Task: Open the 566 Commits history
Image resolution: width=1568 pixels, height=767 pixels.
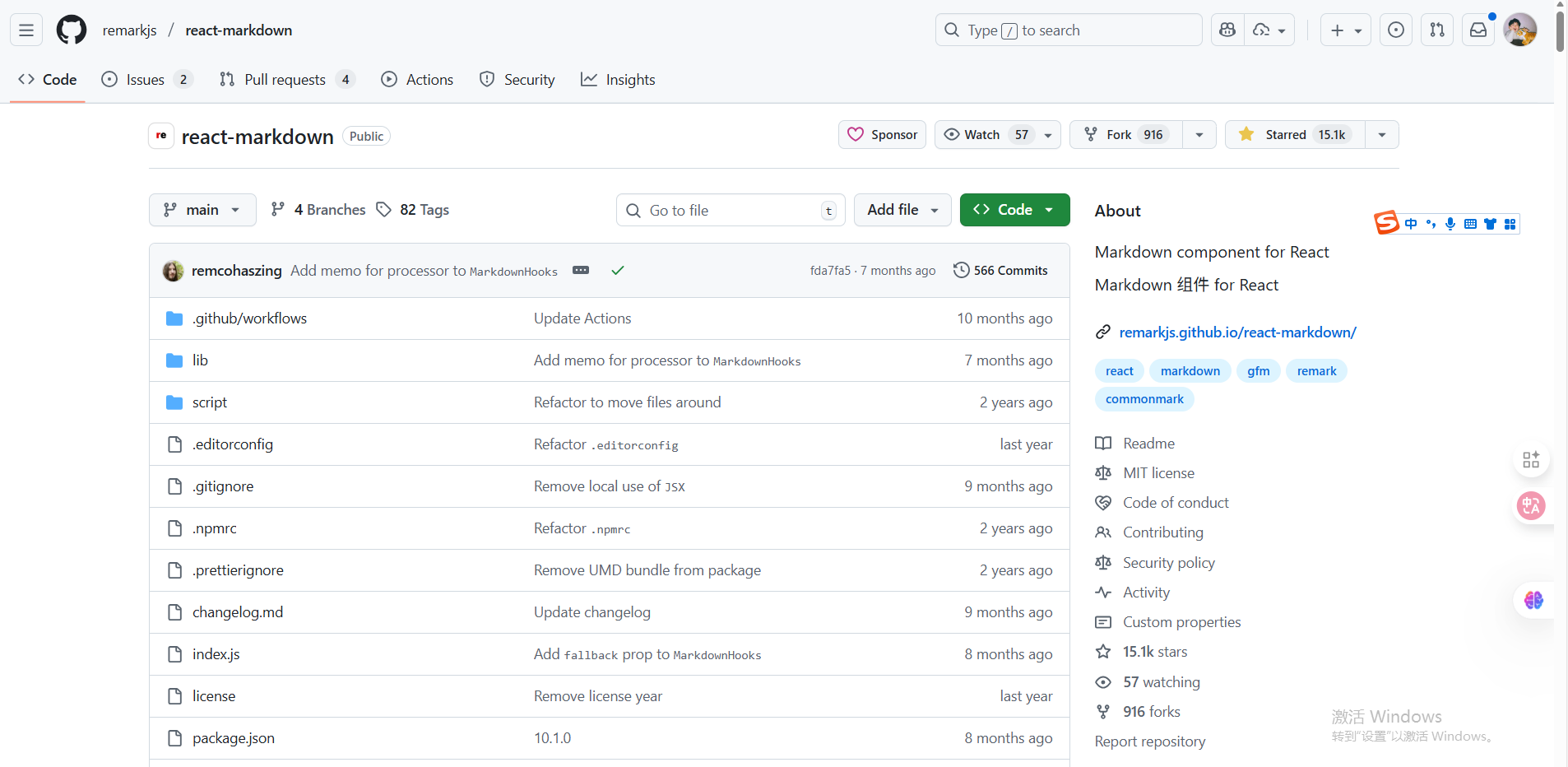Action: tap(1000, 270)
